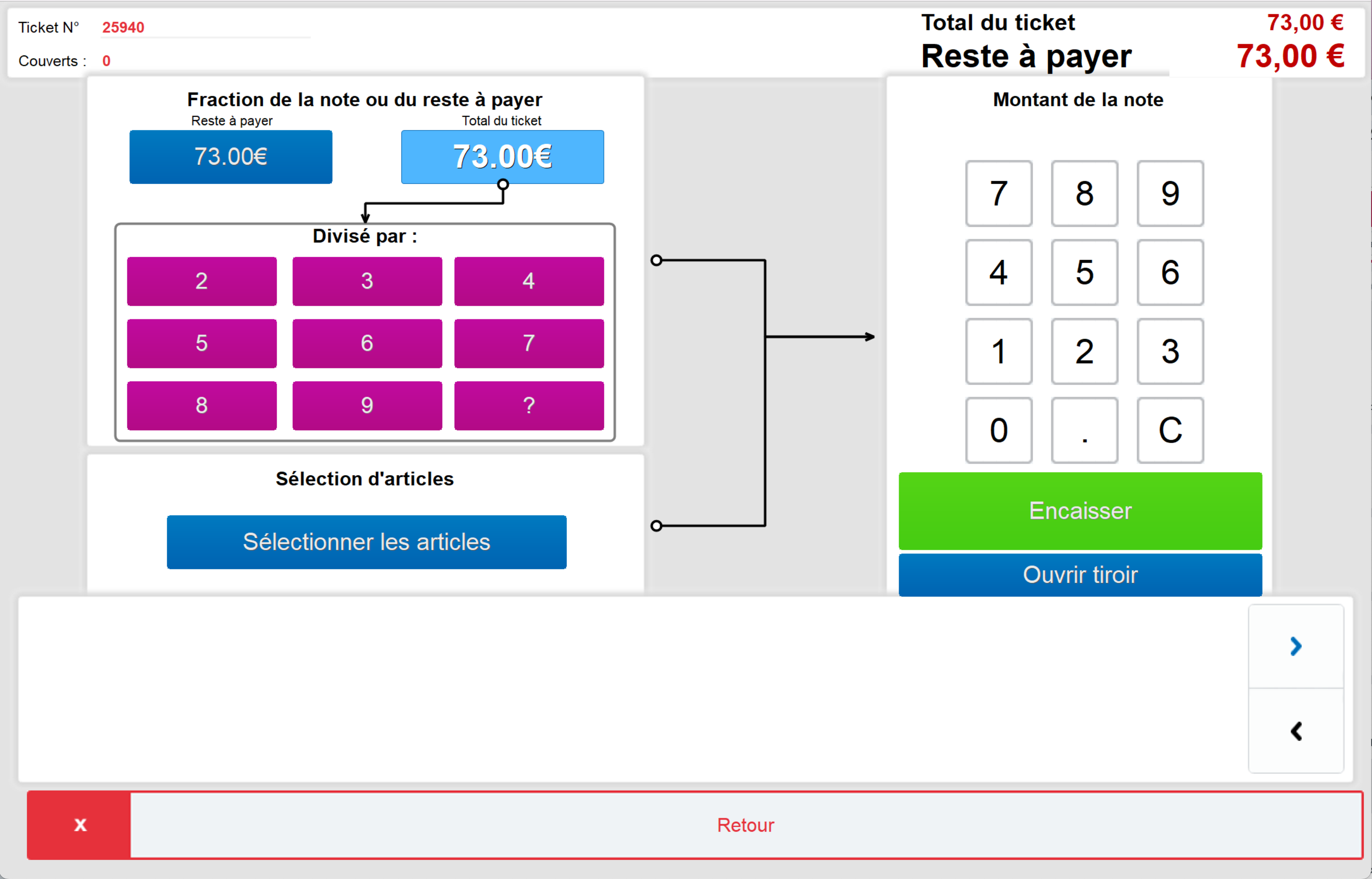Click the Retour bar to go back
Screen dimensions: 1372x879
(745, 825)
